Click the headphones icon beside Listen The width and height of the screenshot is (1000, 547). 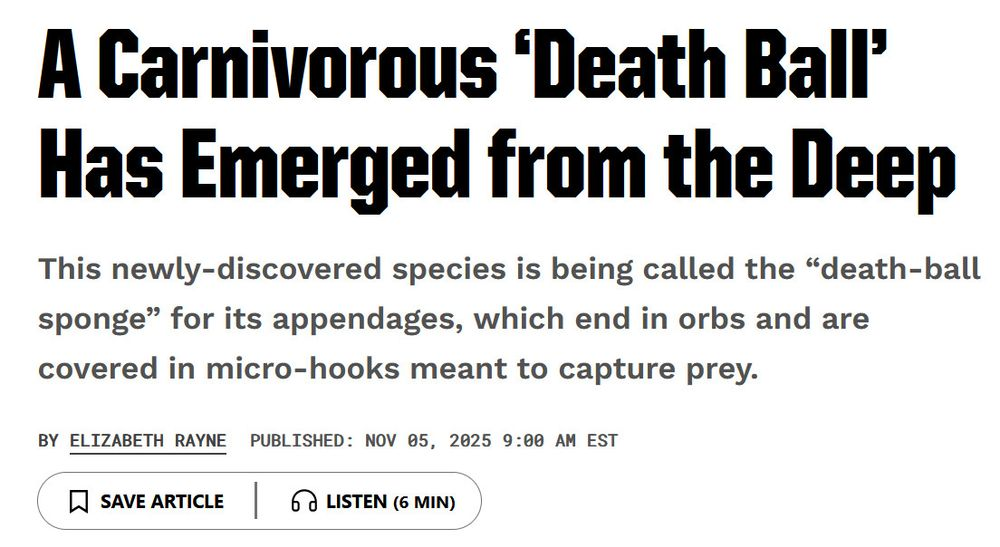tap(303, 501)
